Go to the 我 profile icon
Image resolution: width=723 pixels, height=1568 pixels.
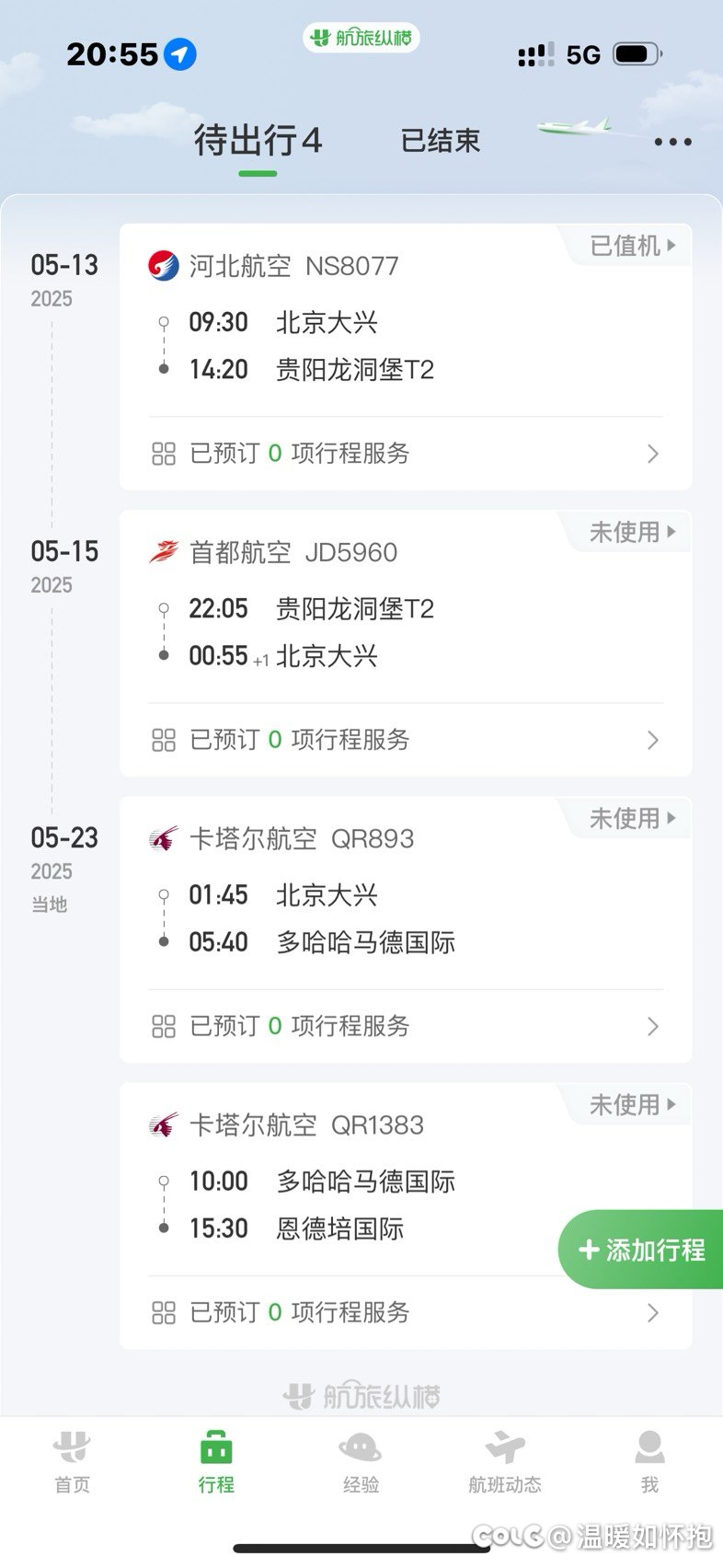click(649, 1447)
